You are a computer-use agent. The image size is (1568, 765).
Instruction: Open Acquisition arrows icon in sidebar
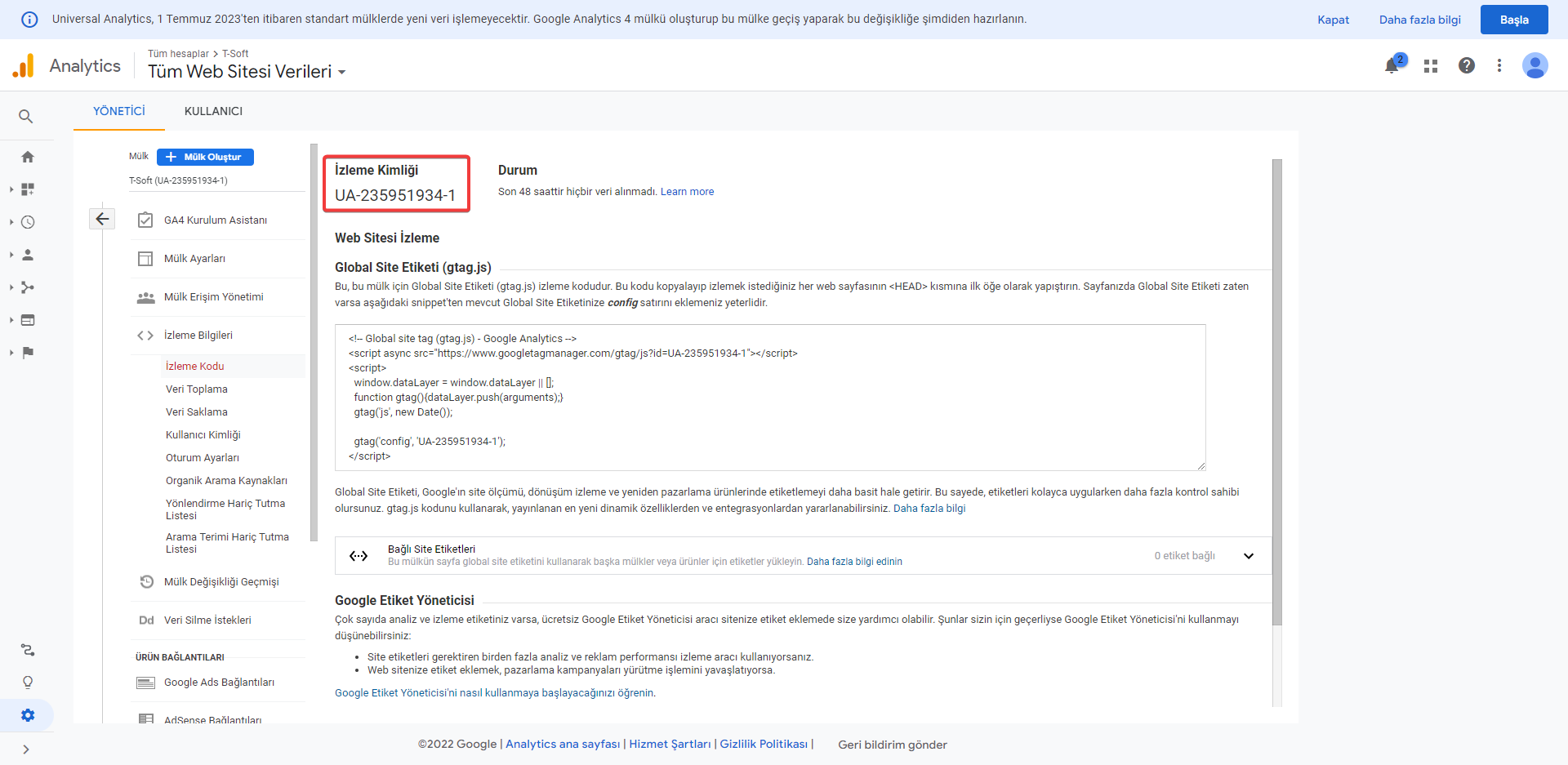(28, 287)
